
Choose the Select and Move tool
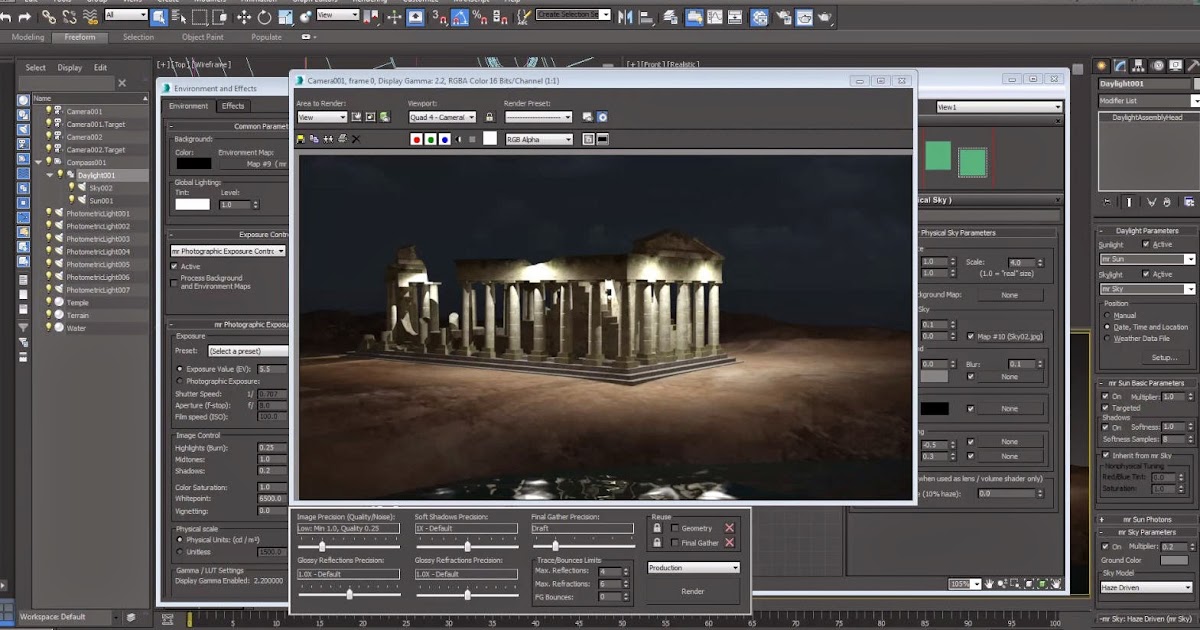tap(244, 17)
